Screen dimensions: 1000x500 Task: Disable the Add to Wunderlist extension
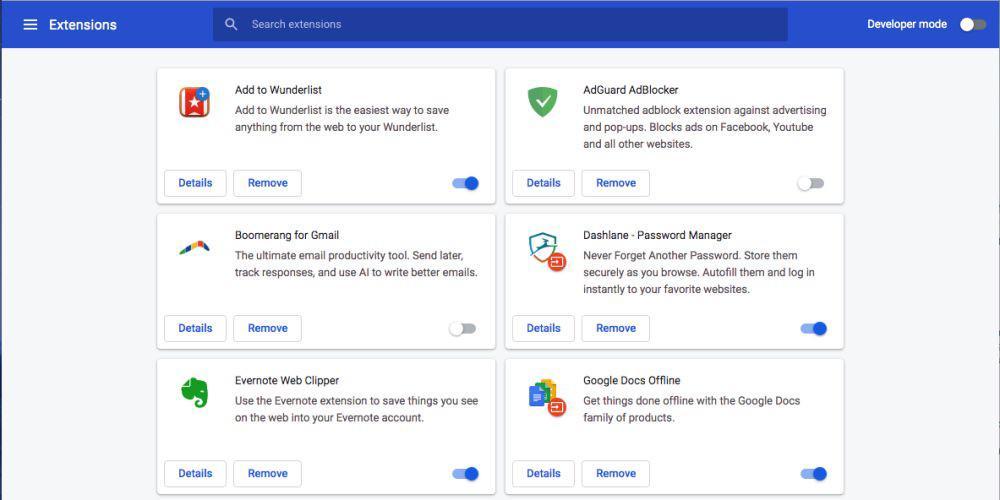[x=466, y=184]
